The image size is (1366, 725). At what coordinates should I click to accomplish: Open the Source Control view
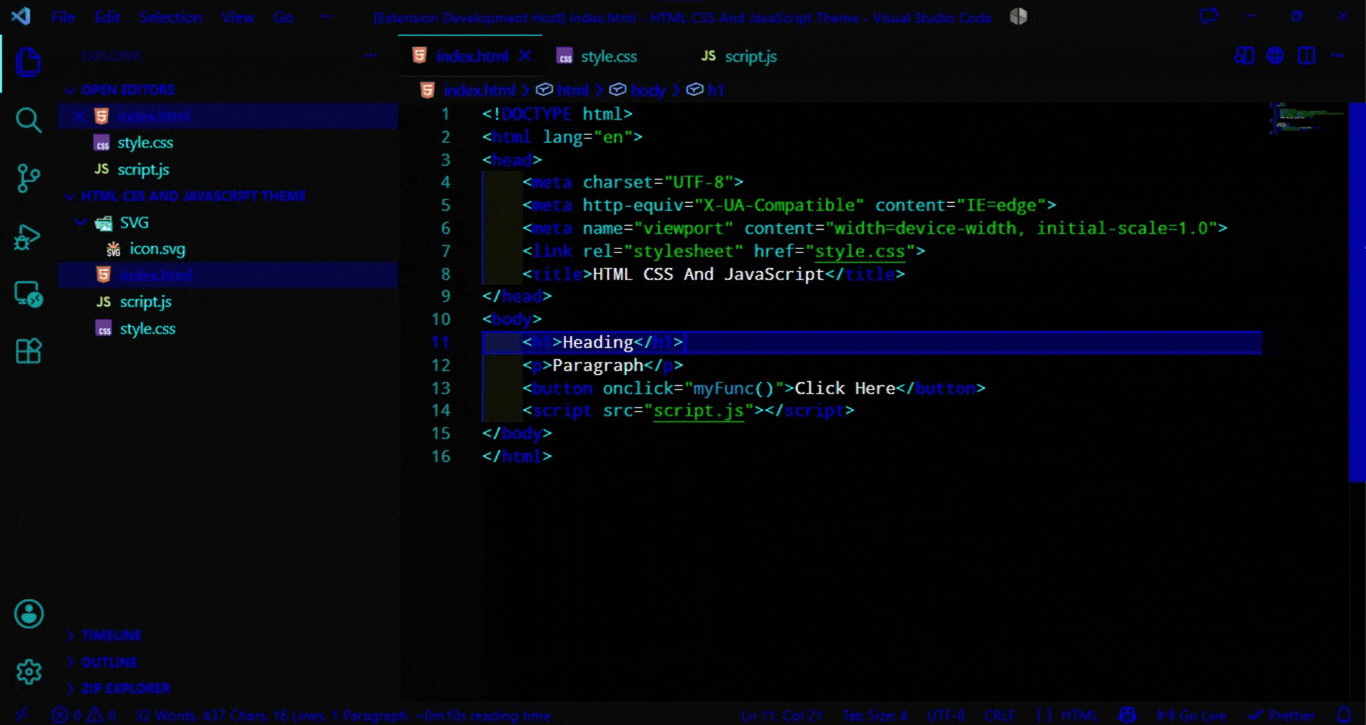(28, 179)
